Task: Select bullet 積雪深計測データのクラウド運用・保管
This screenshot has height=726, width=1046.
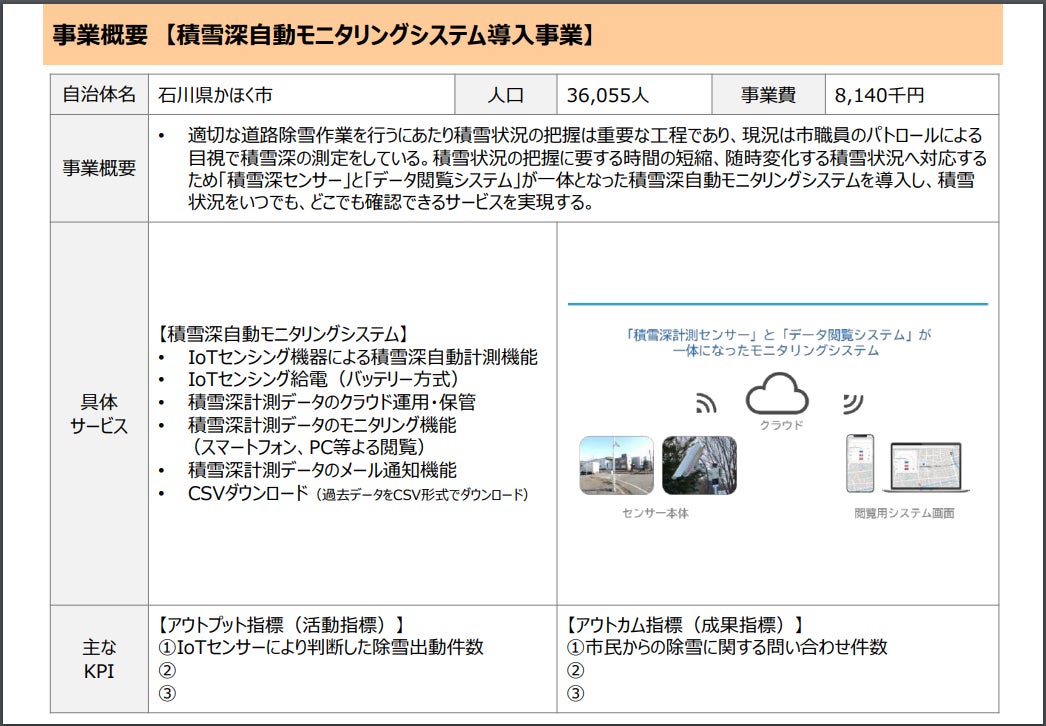Action: point(332,402)
